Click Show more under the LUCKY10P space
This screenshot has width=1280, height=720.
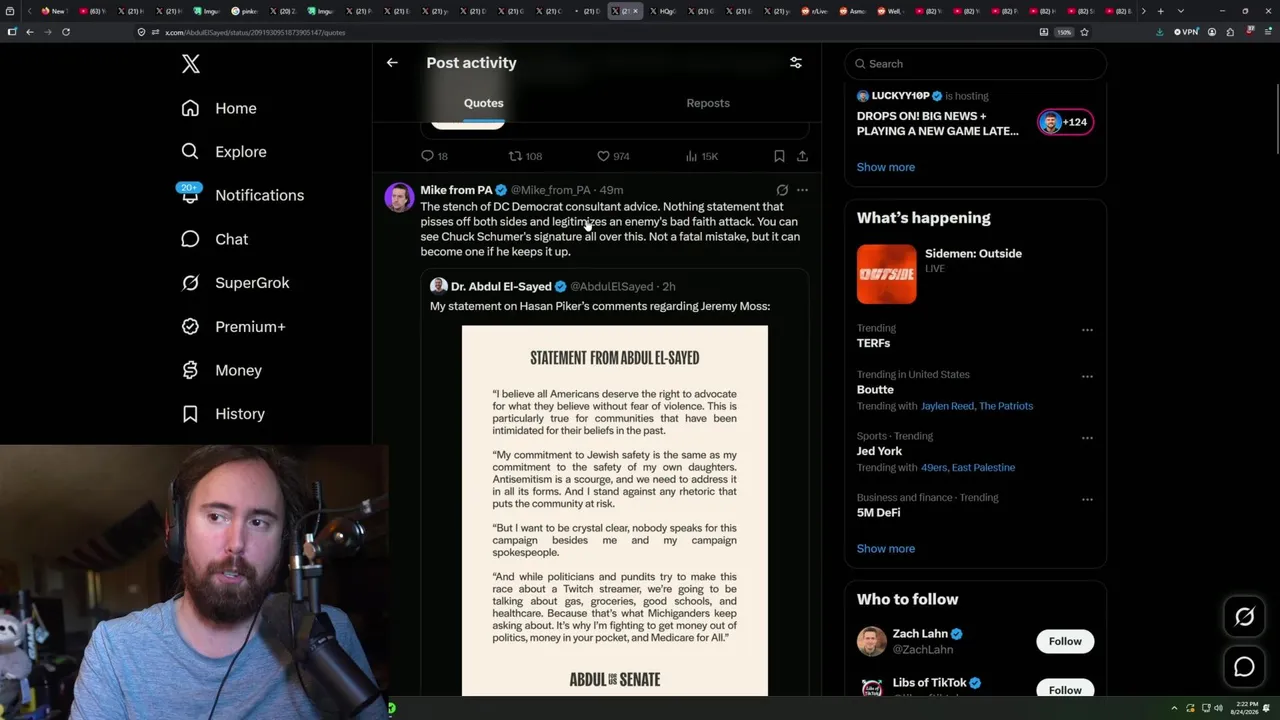tap(886, 167)
